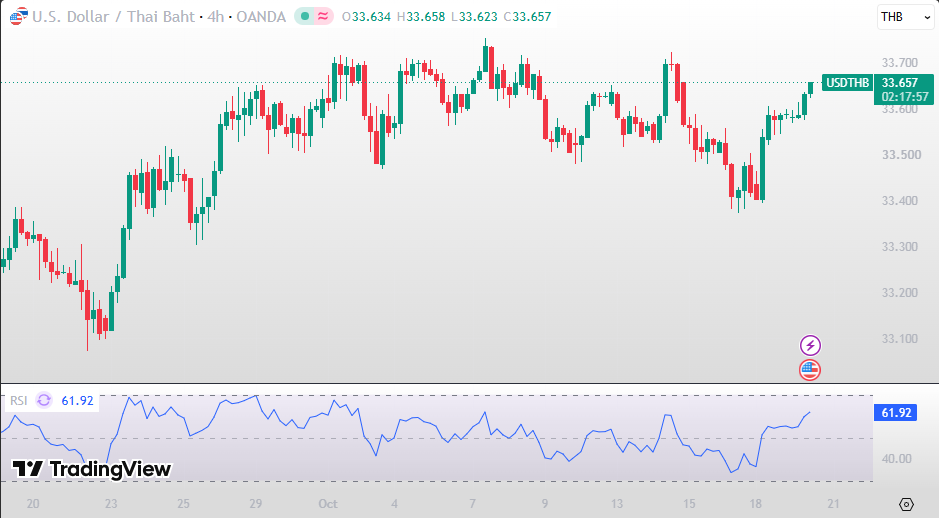
Task: Click the pink approximate data indicator icon
Action: pos(323,17)
